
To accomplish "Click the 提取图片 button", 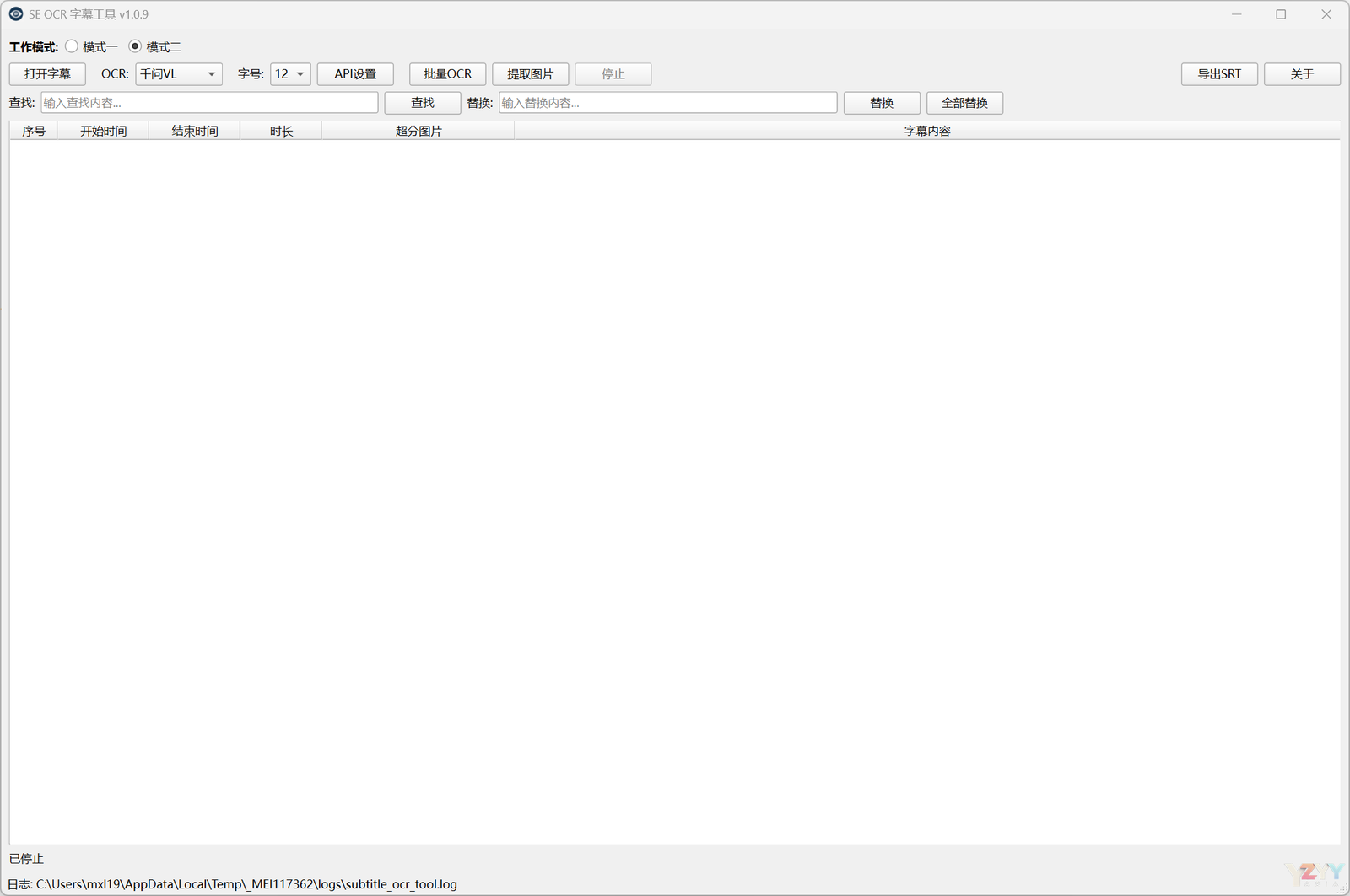I will click(x=530, y=74).
